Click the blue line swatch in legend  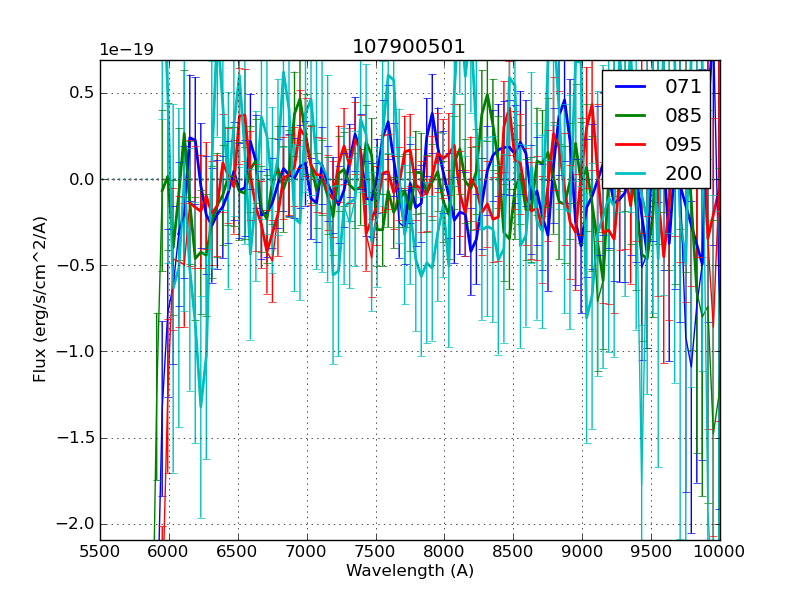(x=632, y=87)
